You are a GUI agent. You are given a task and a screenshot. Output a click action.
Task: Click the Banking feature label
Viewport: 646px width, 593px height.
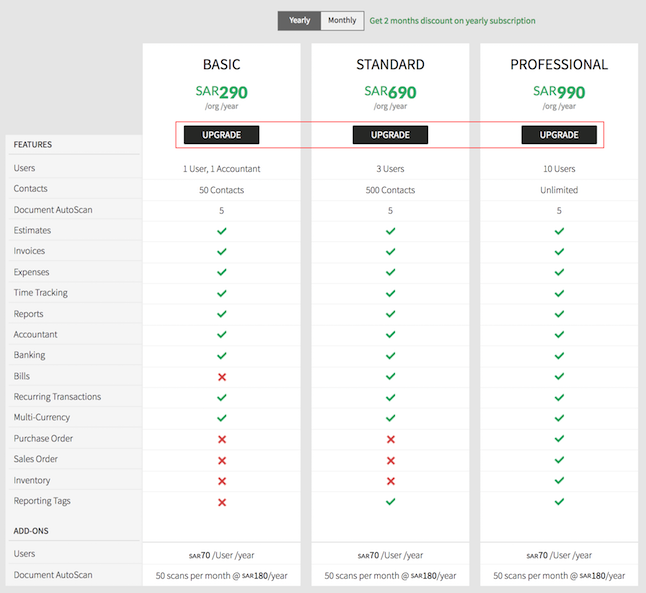tap(29, 355)
